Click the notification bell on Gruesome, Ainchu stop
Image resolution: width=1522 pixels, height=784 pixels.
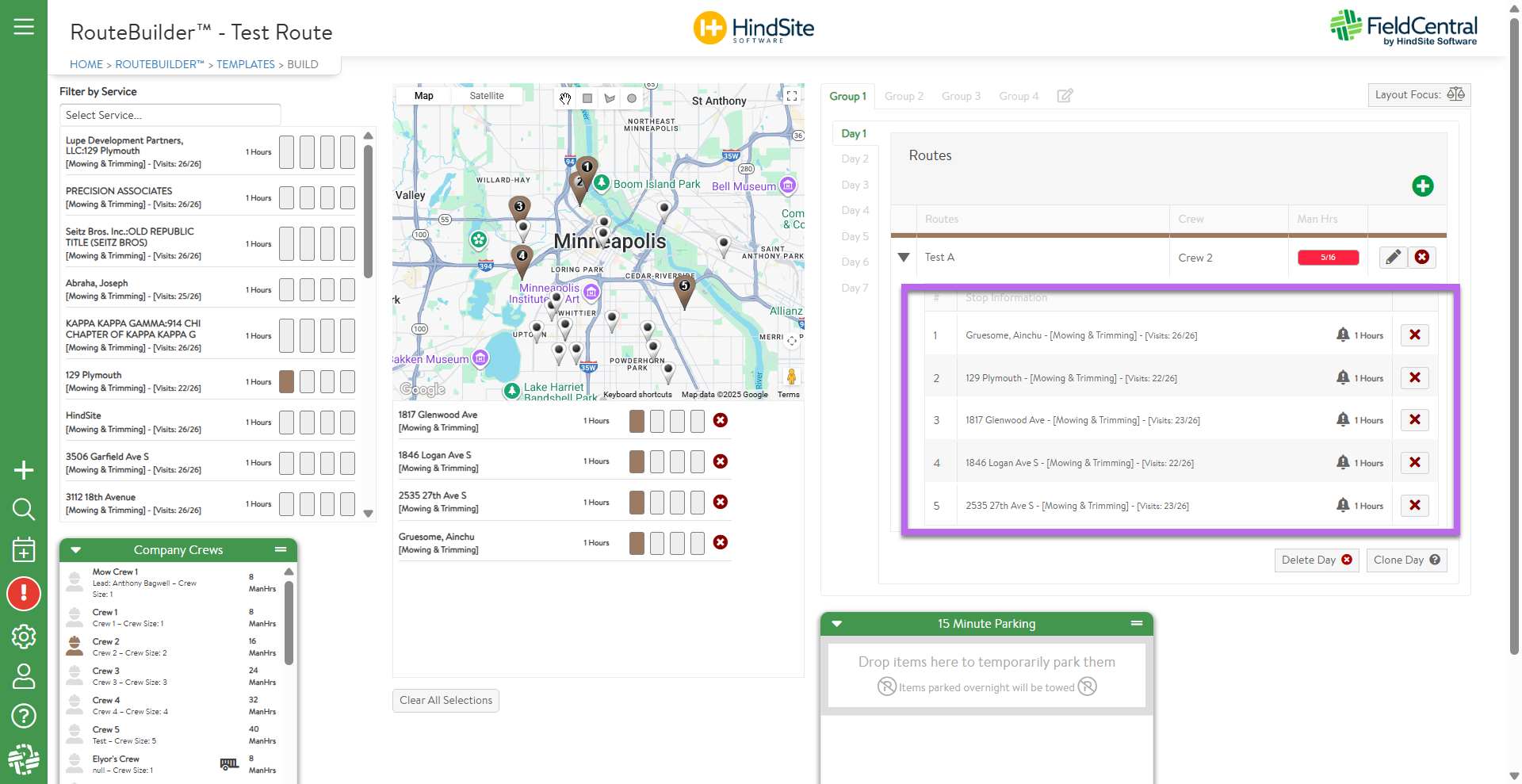1342,335
